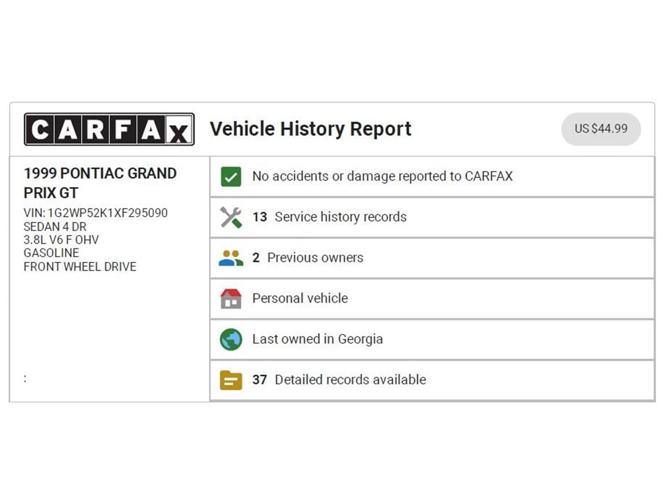Click the globe icon for last owned location

pos(231,339)
